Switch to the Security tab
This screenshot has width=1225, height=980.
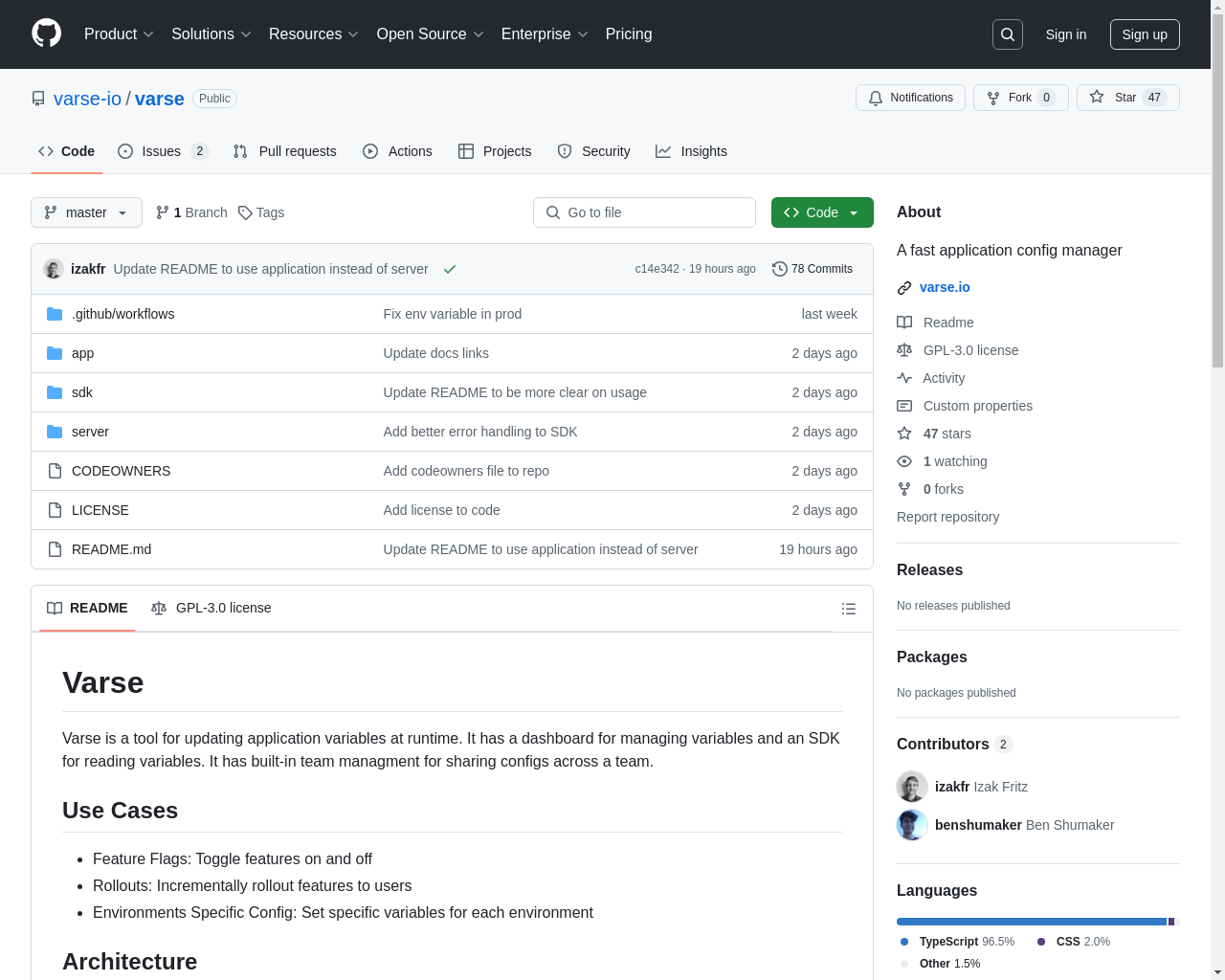coord(593,151)
